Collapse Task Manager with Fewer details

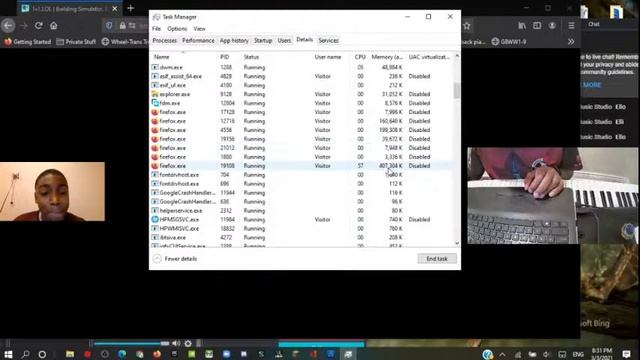[x=175, y=259]
